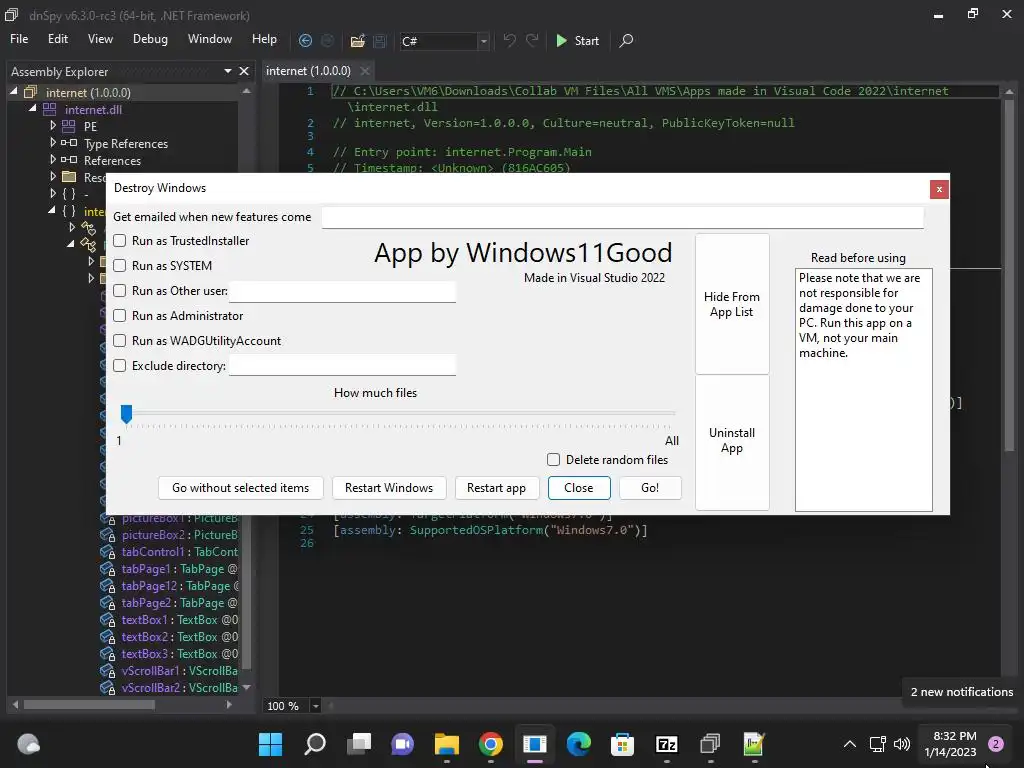Open File Explorer from the taskbar

pos(447,744)
